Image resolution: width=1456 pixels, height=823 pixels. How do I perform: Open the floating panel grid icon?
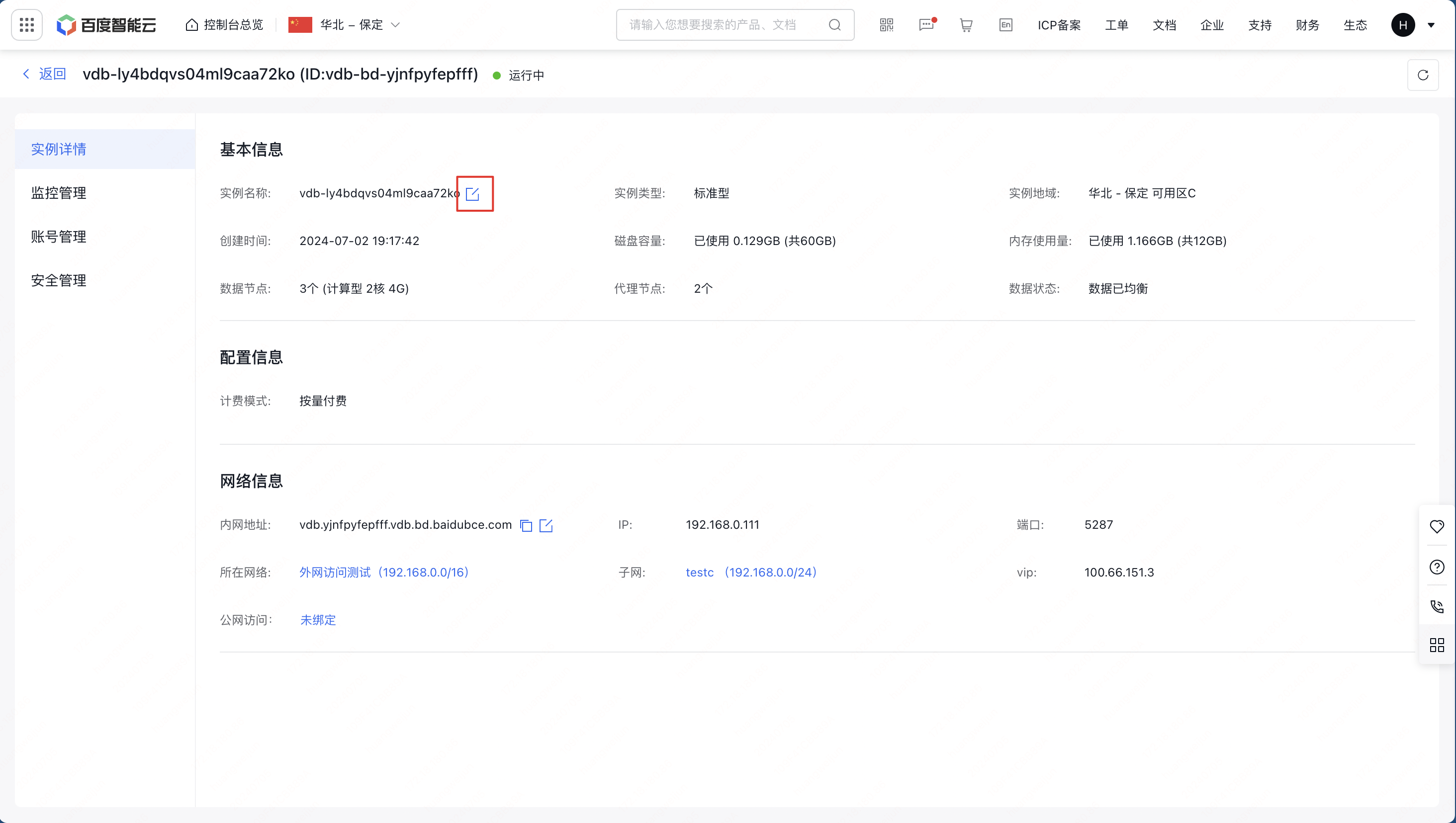tap(1437, 645)
